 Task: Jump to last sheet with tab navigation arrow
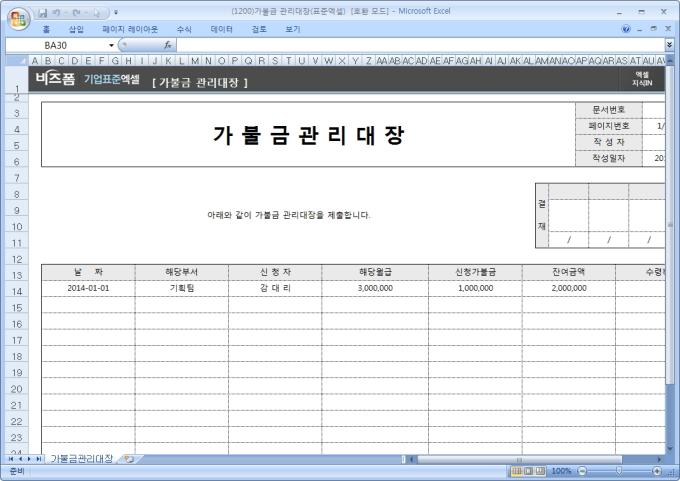tap(38, 459)
